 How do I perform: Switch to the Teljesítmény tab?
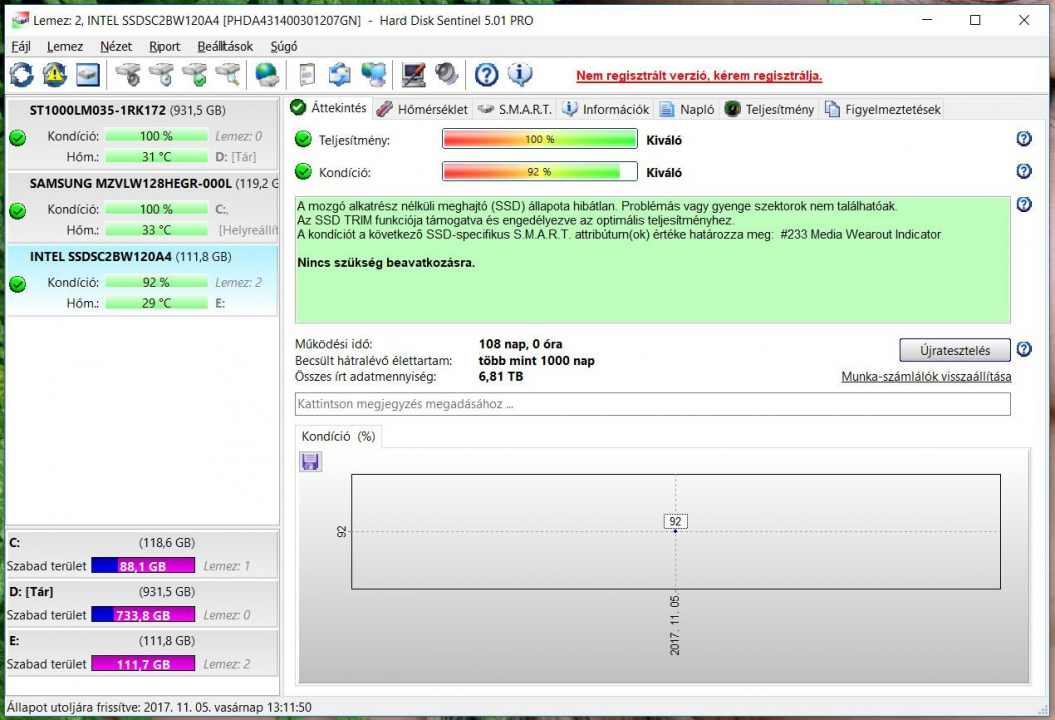click(770, 109)
